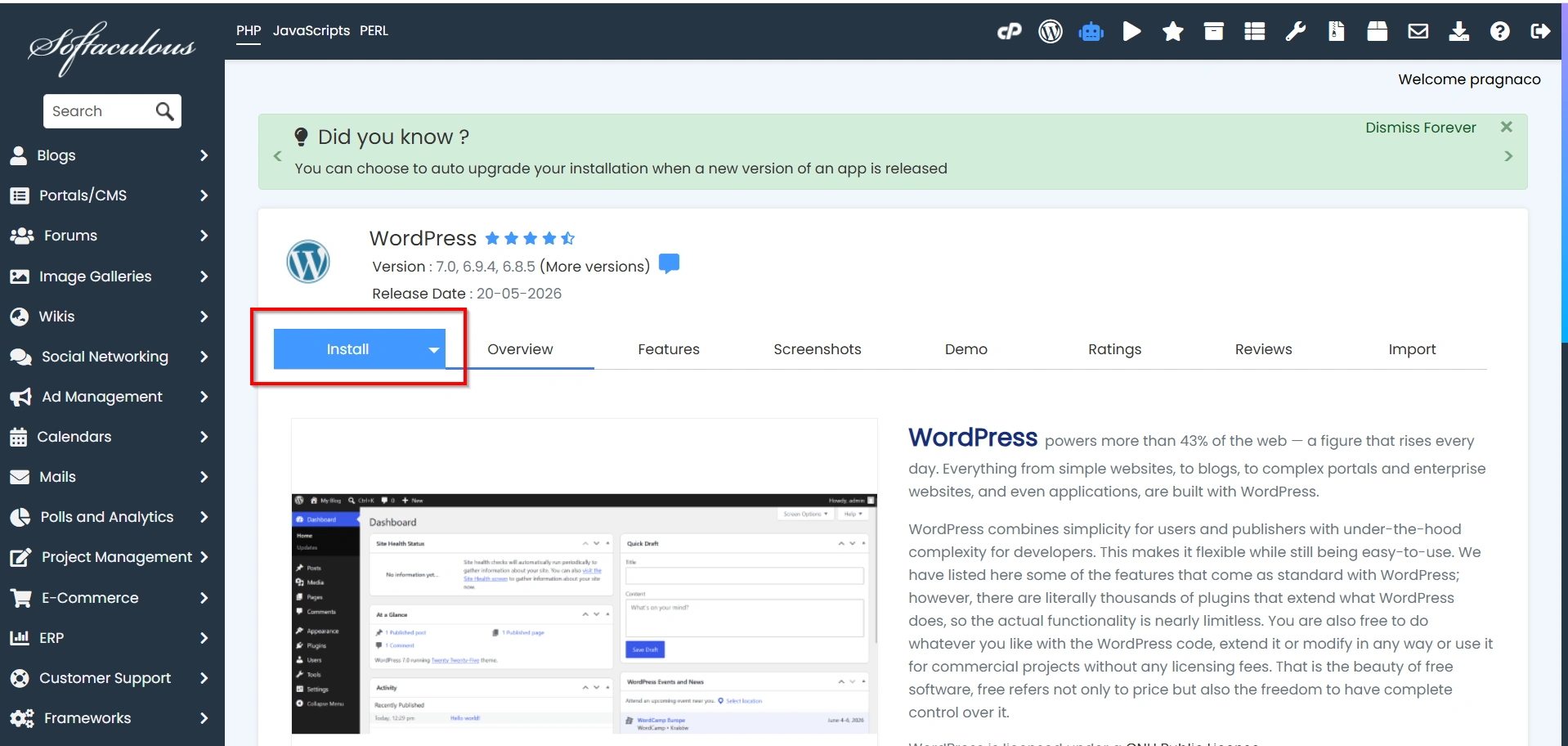
Task: Open the envelope email settings icon
Action: [x=1418, y=31]
